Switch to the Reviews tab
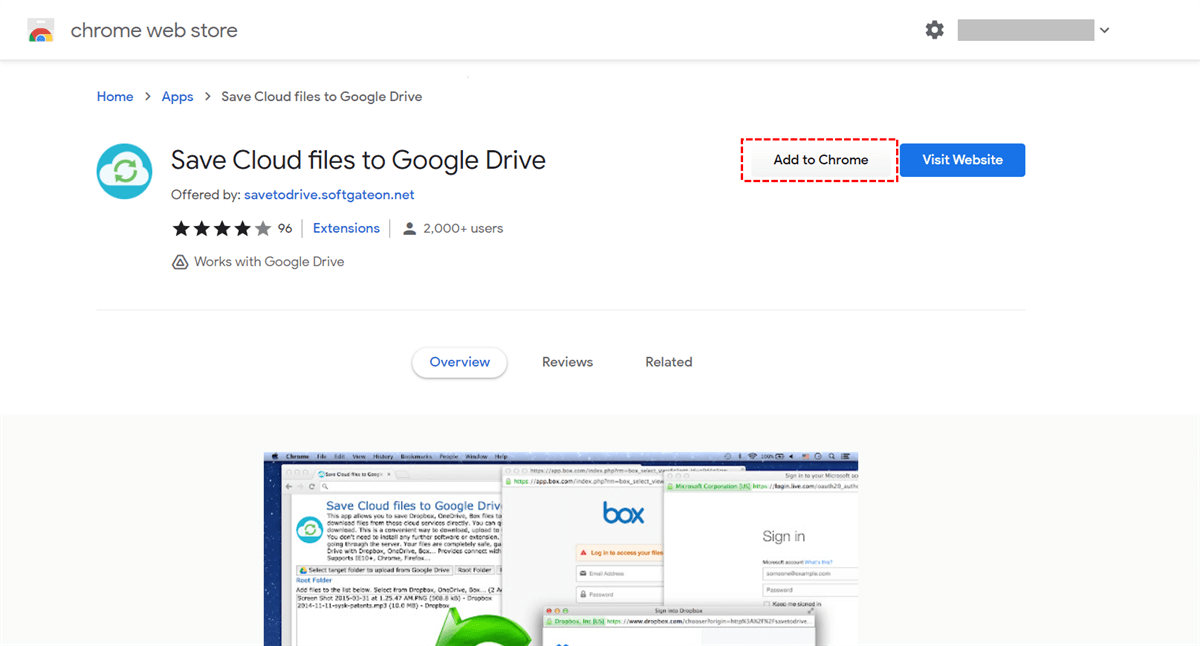1200x646 pixels. point(567,362)
